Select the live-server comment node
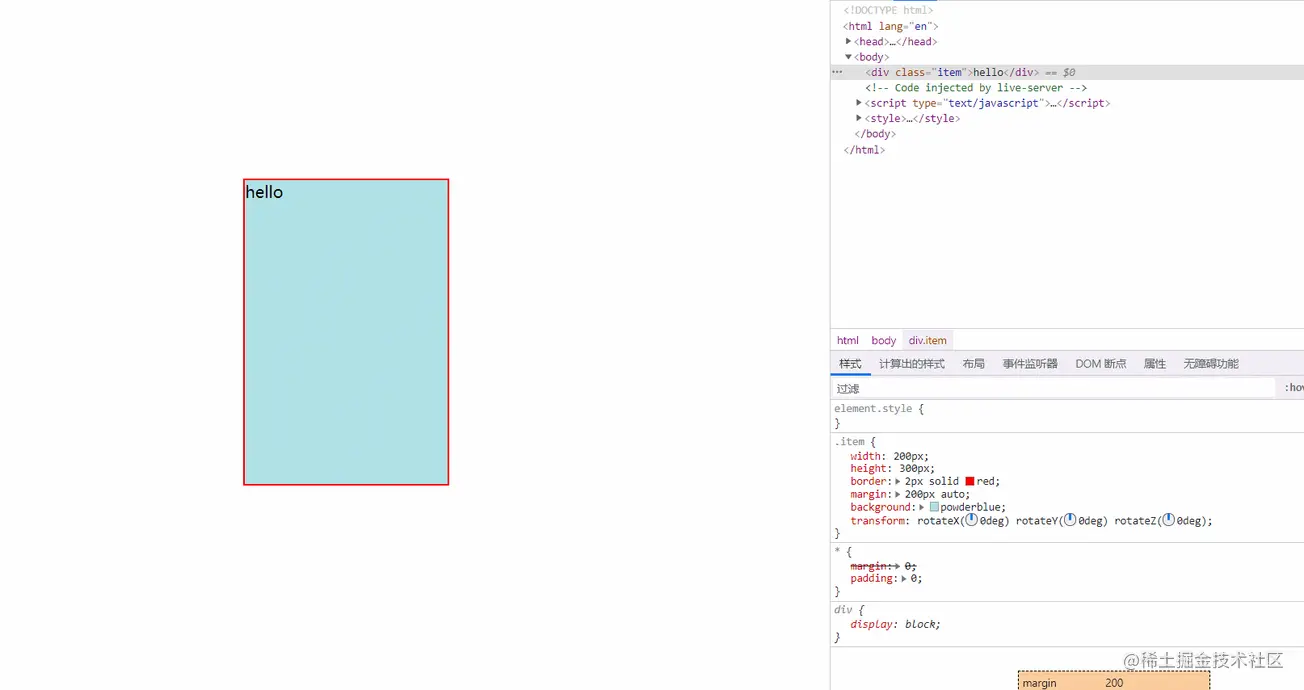The width and height of the screenshot is (1304, 690). 976,88
